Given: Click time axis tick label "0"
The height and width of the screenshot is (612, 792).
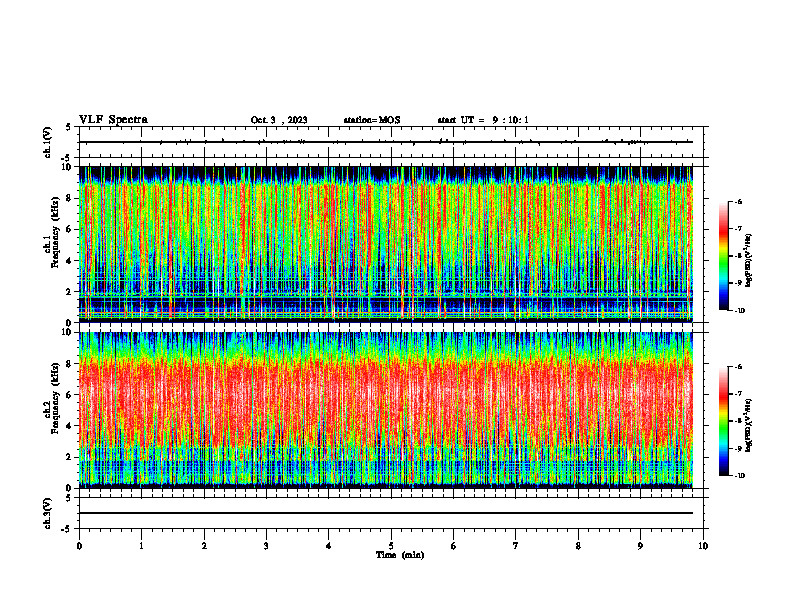Looking at the screenshot, I should (x=79, y=546).
